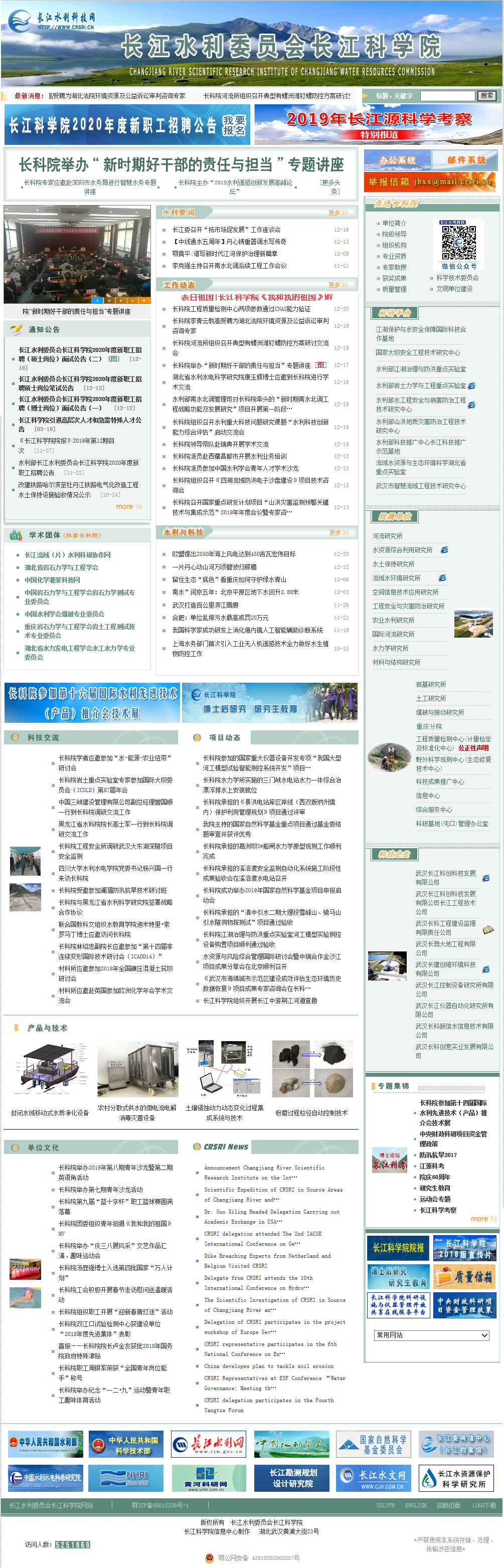Open the 常用网站 dropdown list
Image resolution: width=504 pixels, height=1568 pixels.
(x=432, y=1335)
